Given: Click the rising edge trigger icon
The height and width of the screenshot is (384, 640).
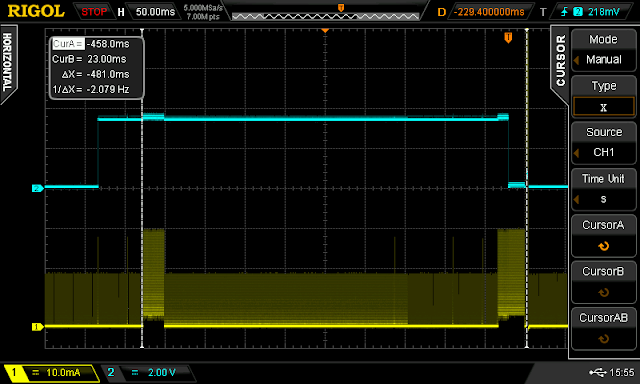Looking at the screenshot, I should pyautogui.click(x=564, y=12).
